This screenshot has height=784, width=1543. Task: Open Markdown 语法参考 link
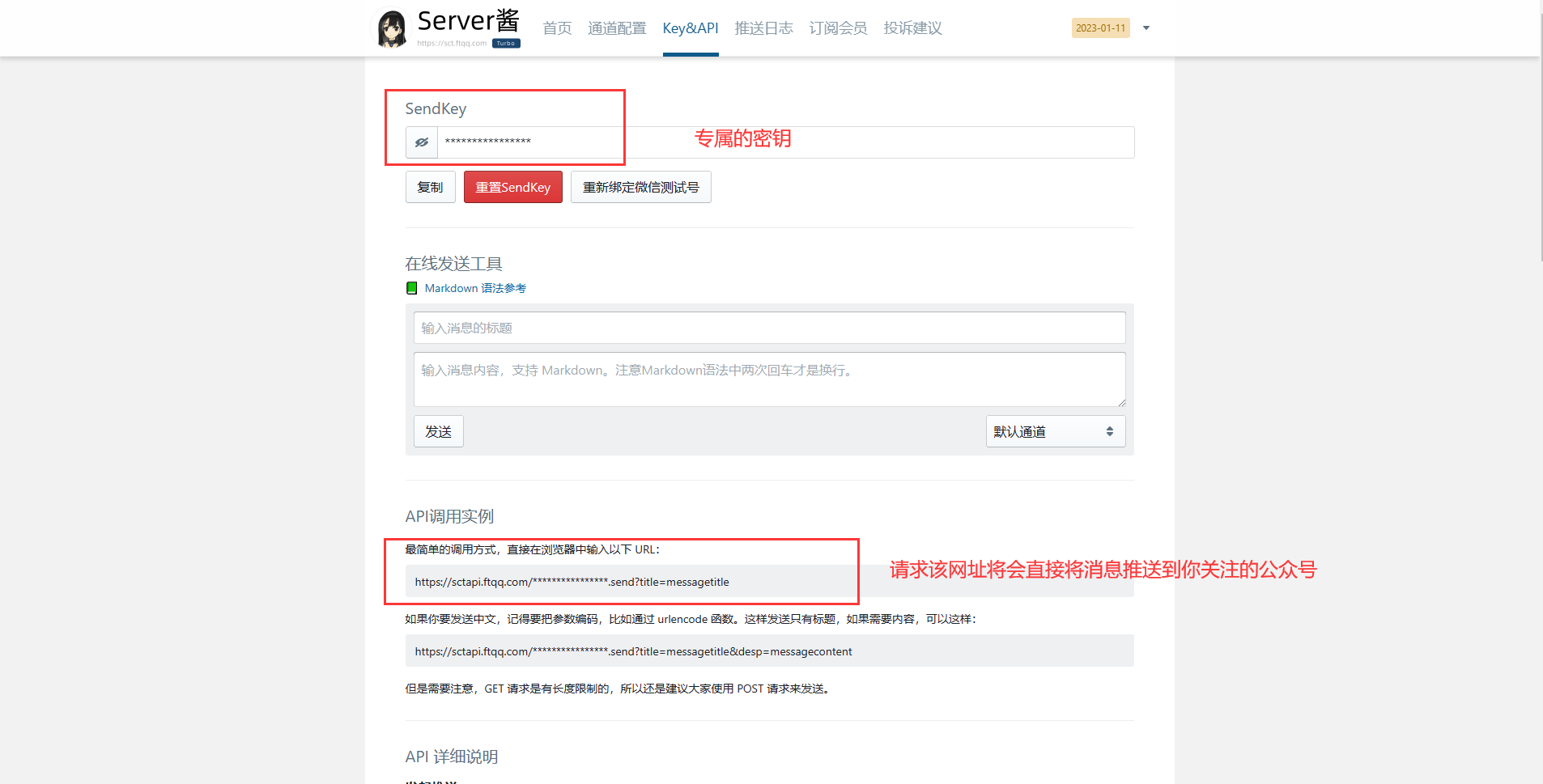coord(475,288)
